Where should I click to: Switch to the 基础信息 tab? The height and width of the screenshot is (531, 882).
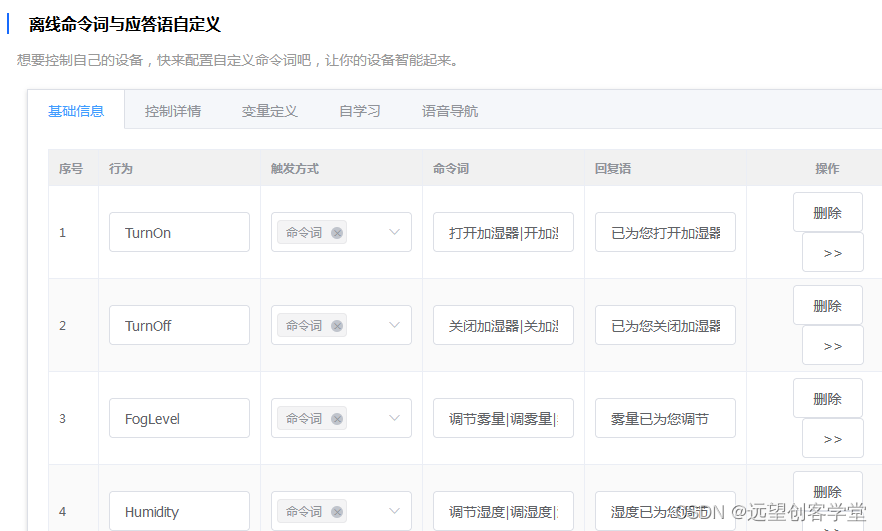(x=76, y=111)
